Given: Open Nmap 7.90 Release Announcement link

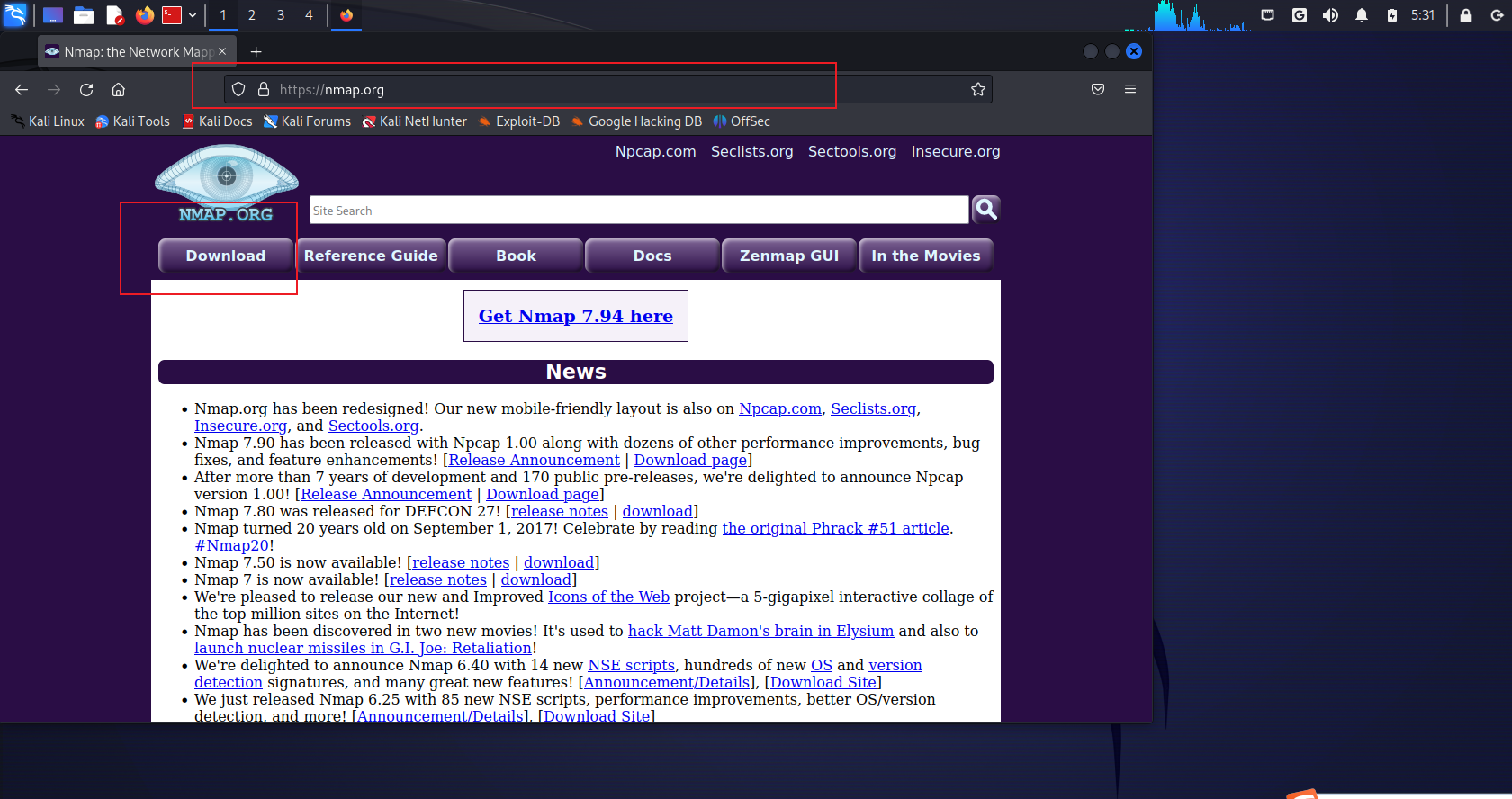Looking at the screenshot, I should 535,460.
